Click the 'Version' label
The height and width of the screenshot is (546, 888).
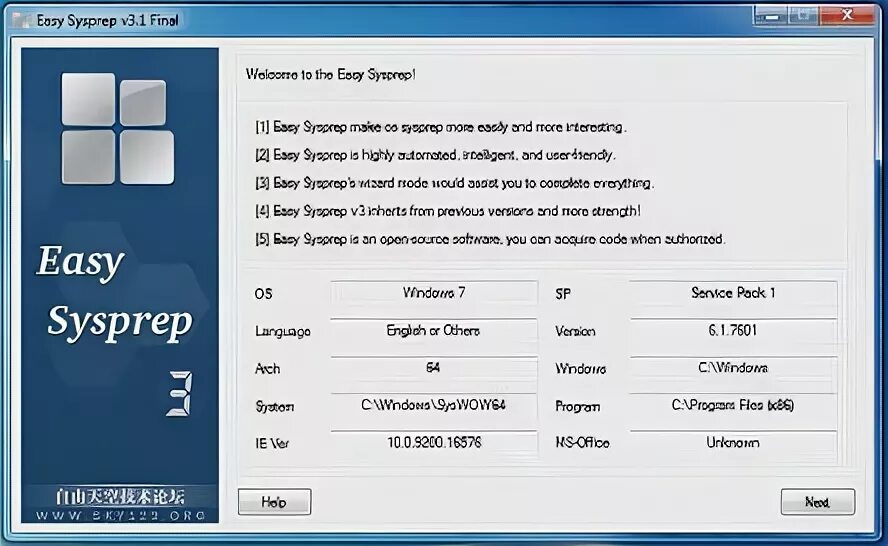click(x=575, y=331)
